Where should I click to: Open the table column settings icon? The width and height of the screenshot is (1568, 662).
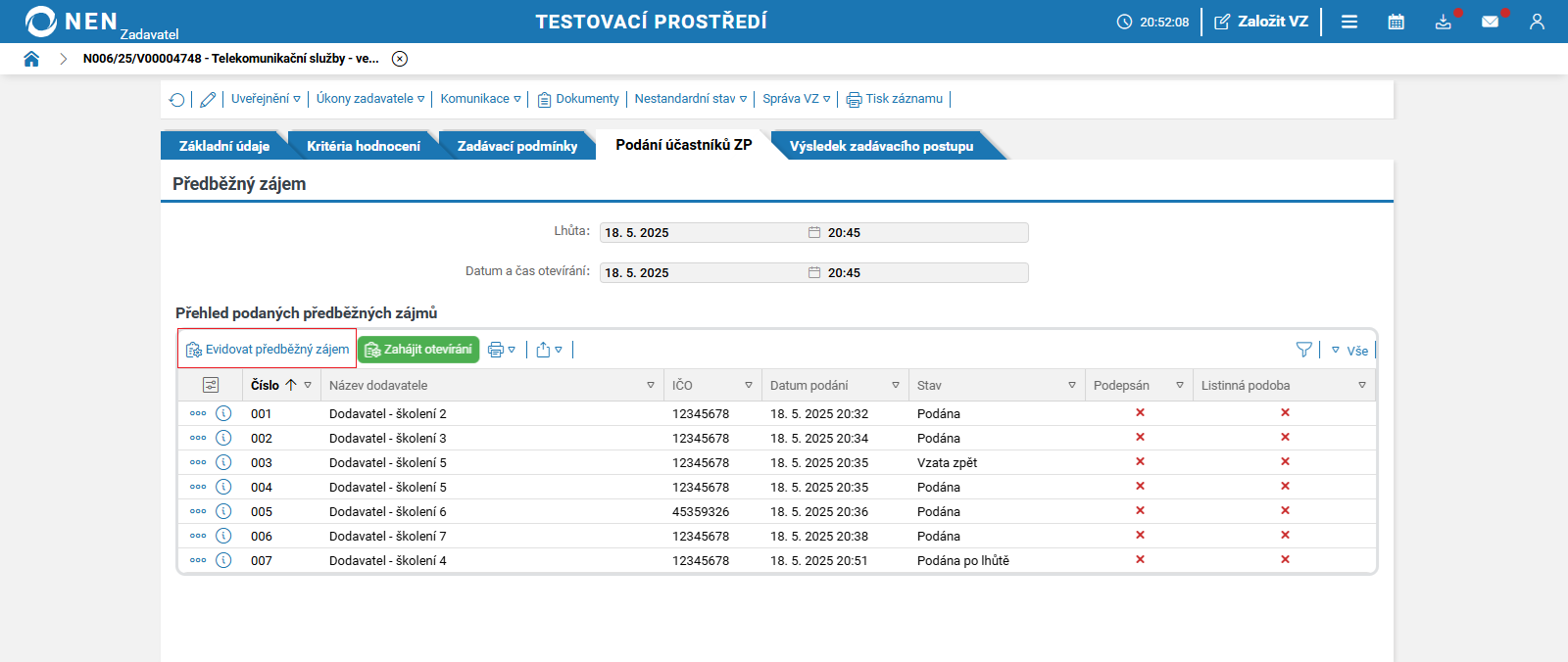pos(211,385)
